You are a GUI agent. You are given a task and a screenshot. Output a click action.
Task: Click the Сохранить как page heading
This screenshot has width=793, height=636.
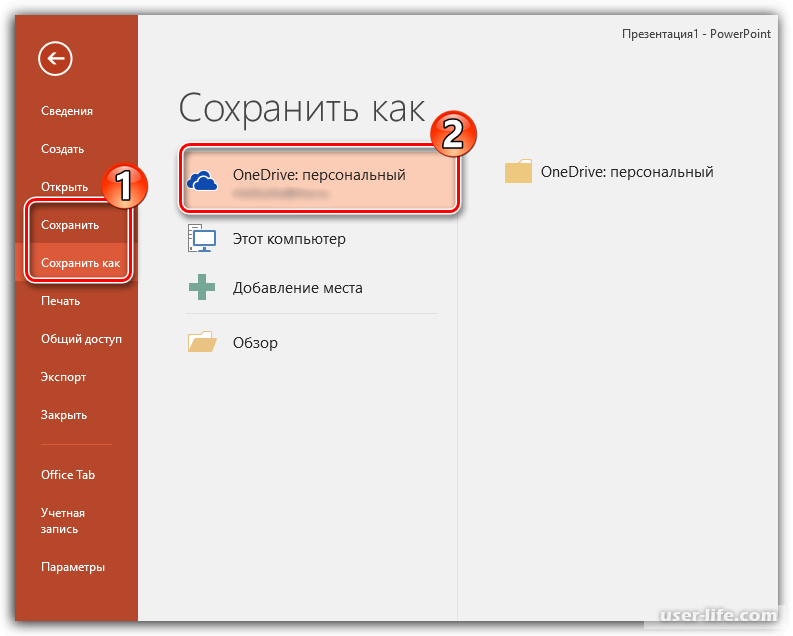pos(302,109)
